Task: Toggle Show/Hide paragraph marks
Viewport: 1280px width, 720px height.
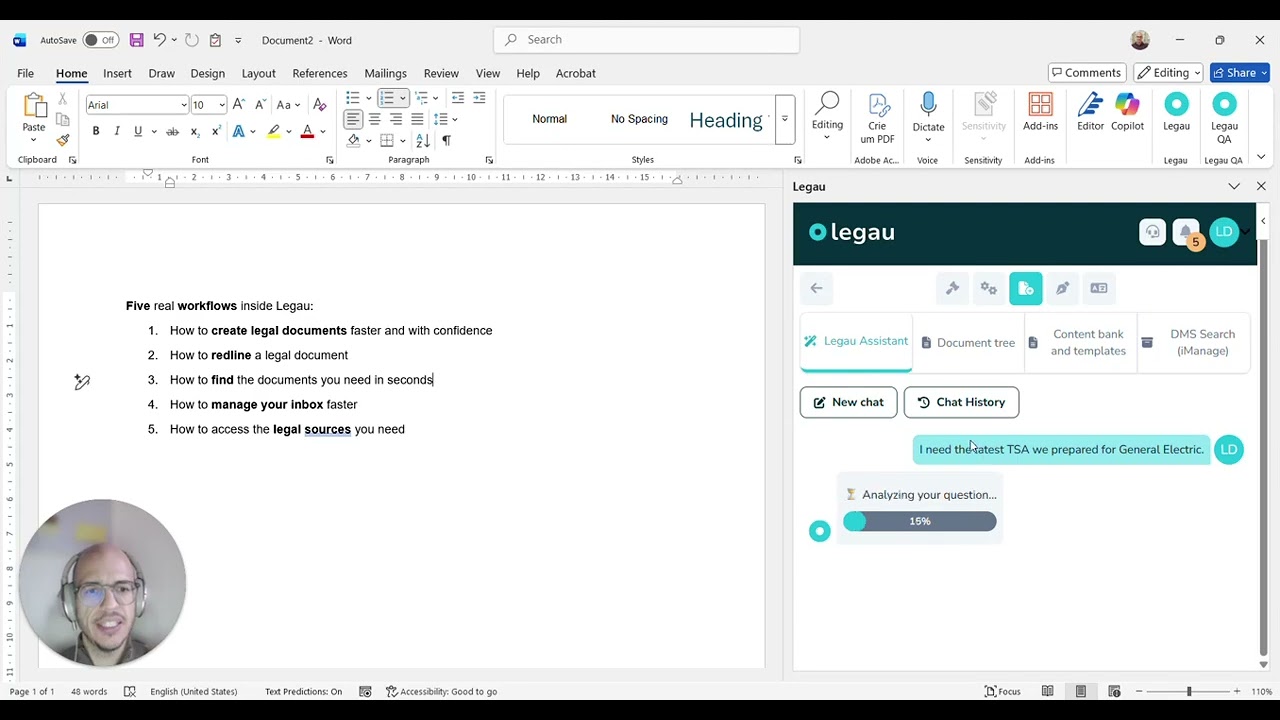Action: pyautogui.click(x=446, y=141)
